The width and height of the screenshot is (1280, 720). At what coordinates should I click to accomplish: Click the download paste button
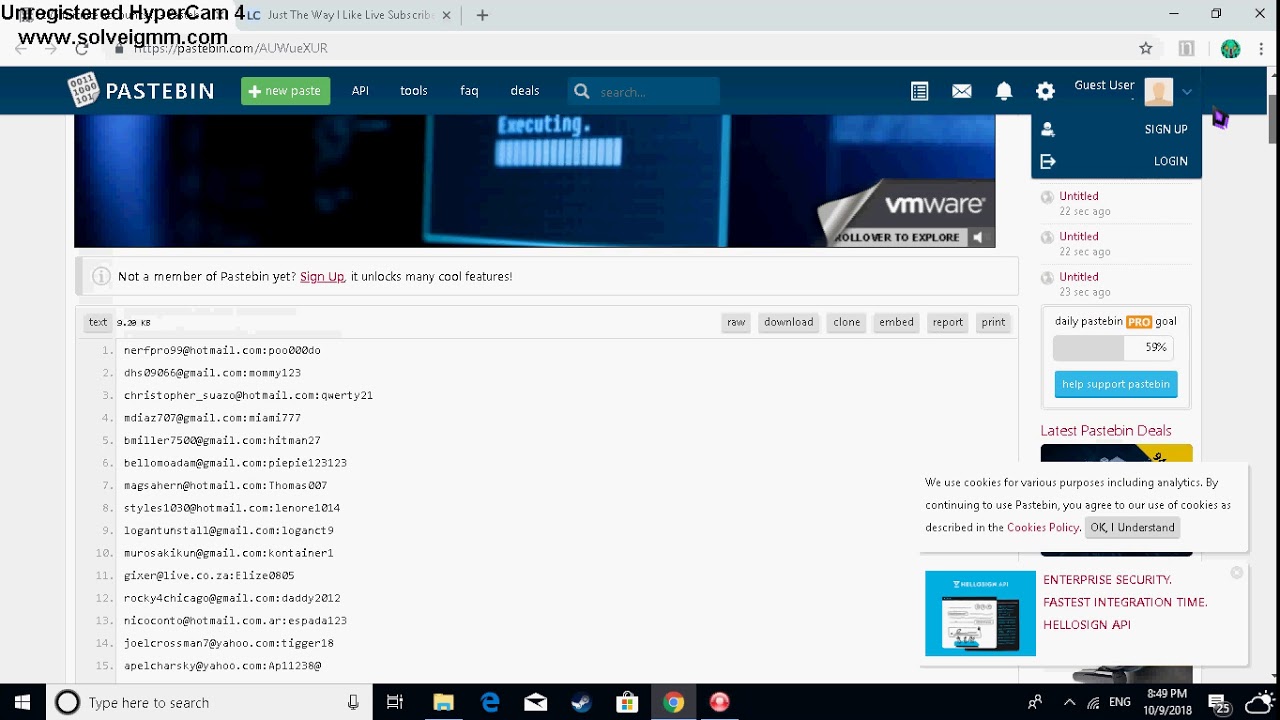[788, 322]
